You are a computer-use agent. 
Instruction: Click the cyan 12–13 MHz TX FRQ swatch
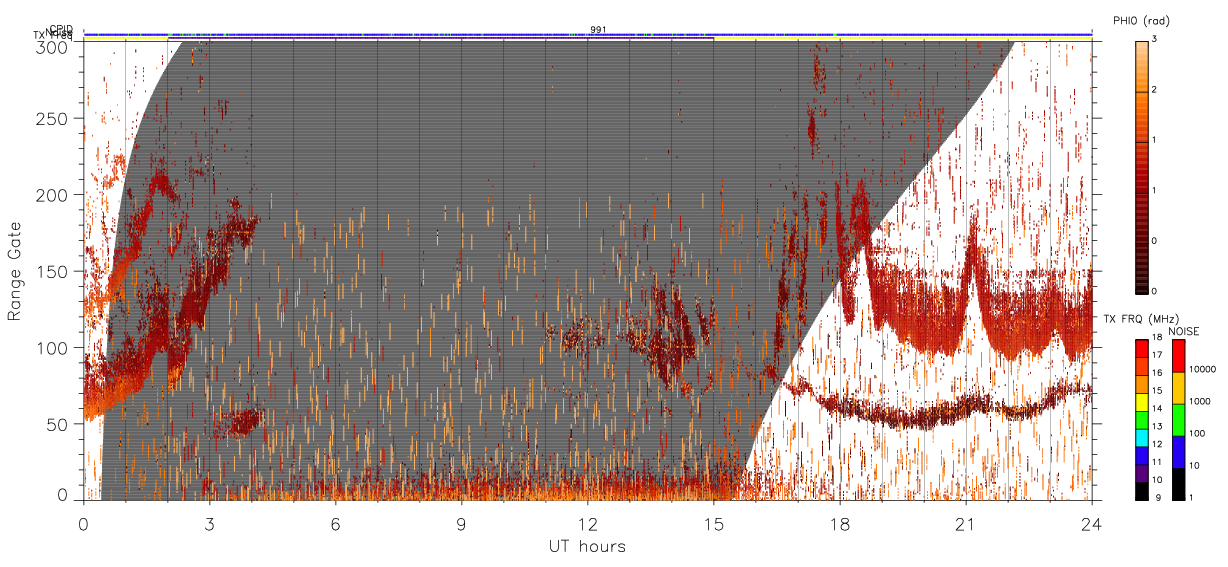(1141, 436)
